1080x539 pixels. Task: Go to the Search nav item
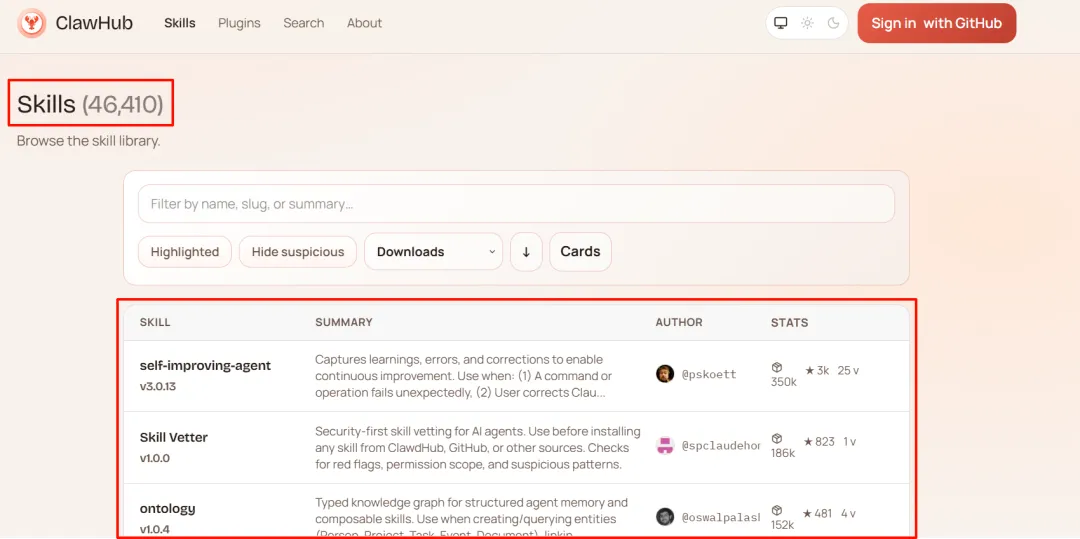[304, 23]
